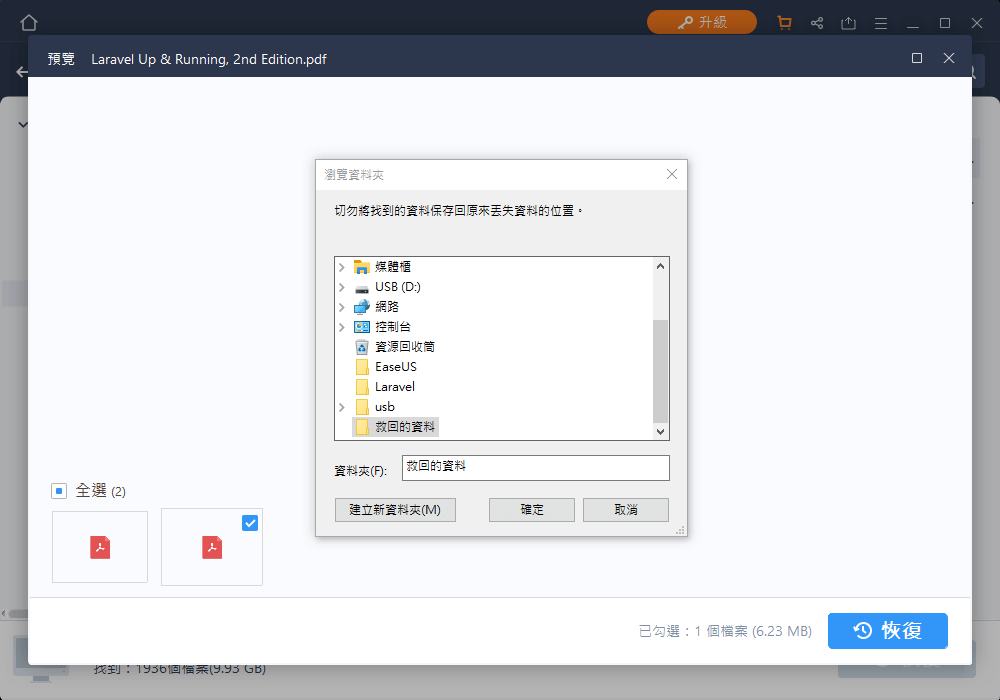Screen dimensions: 1000x700
Task: Toggle the 全選 select-all checkbox
Action: pos(58,491)
